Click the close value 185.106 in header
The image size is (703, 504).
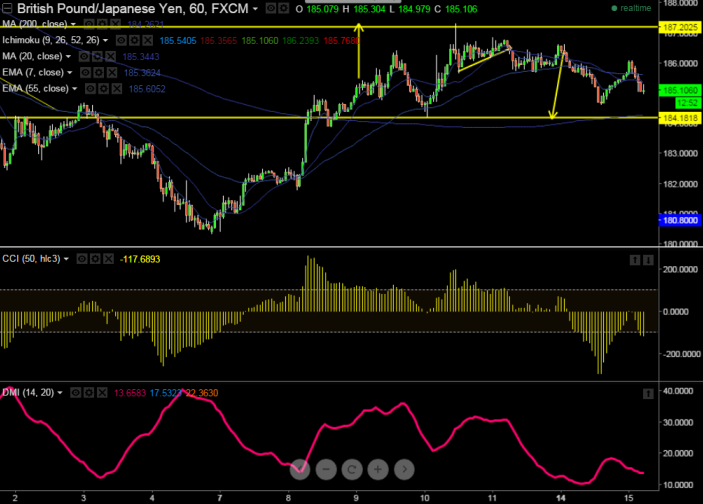click(461, 9)
